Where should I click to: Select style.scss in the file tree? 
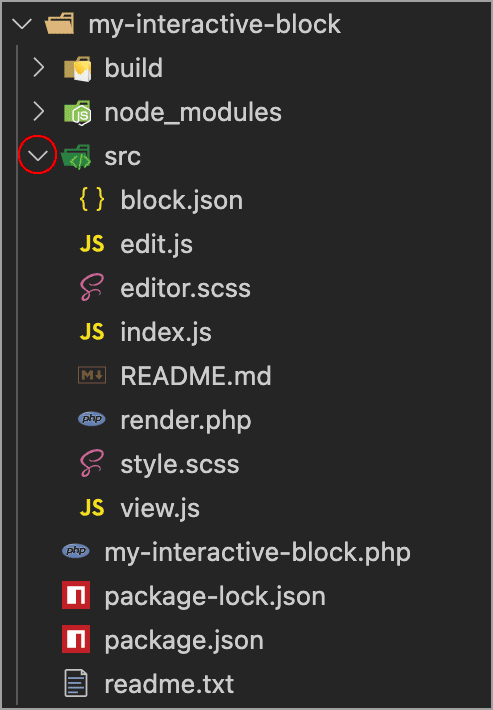(x=180, y=464)
